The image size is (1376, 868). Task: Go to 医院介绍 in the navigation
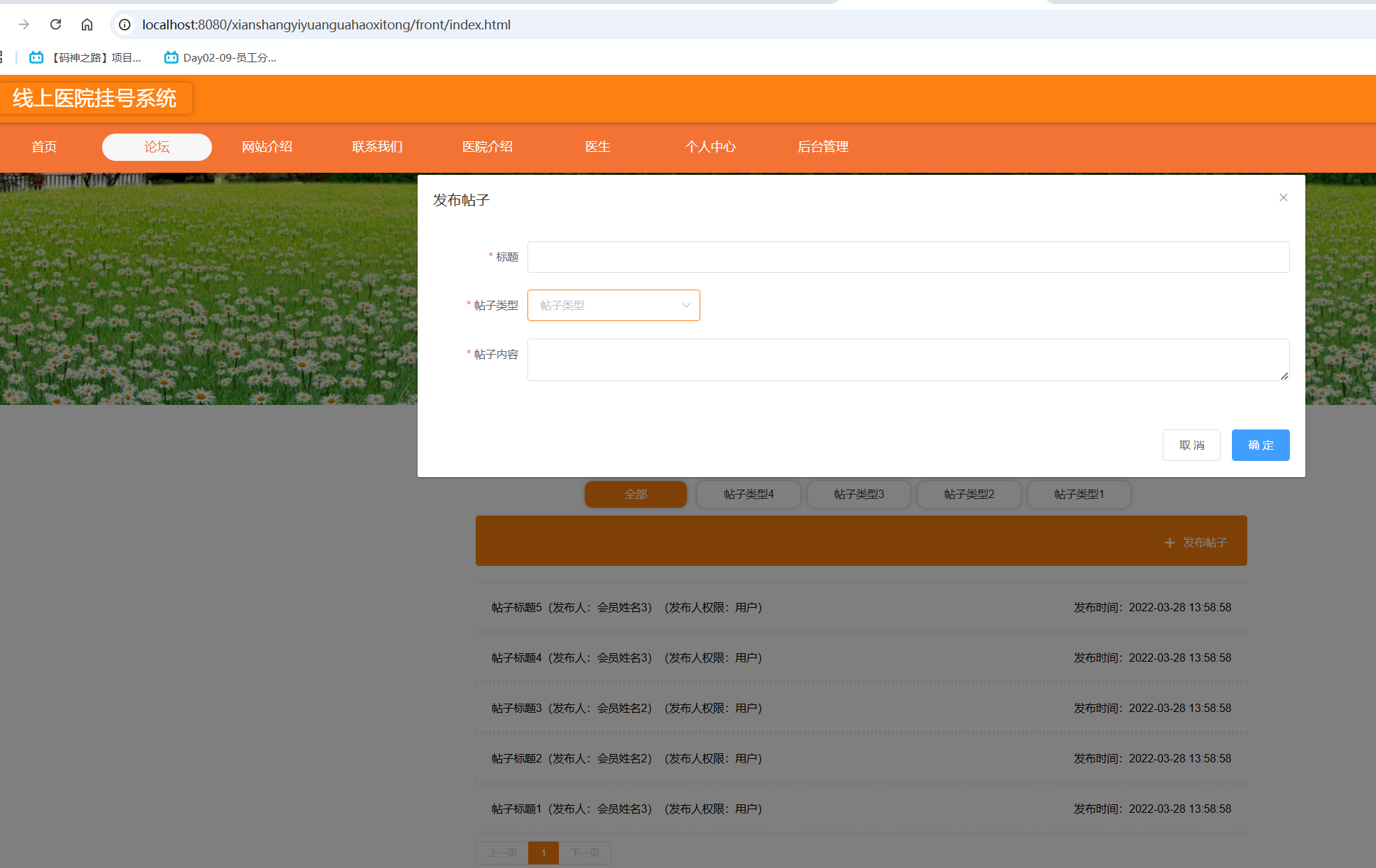[488, 147]
